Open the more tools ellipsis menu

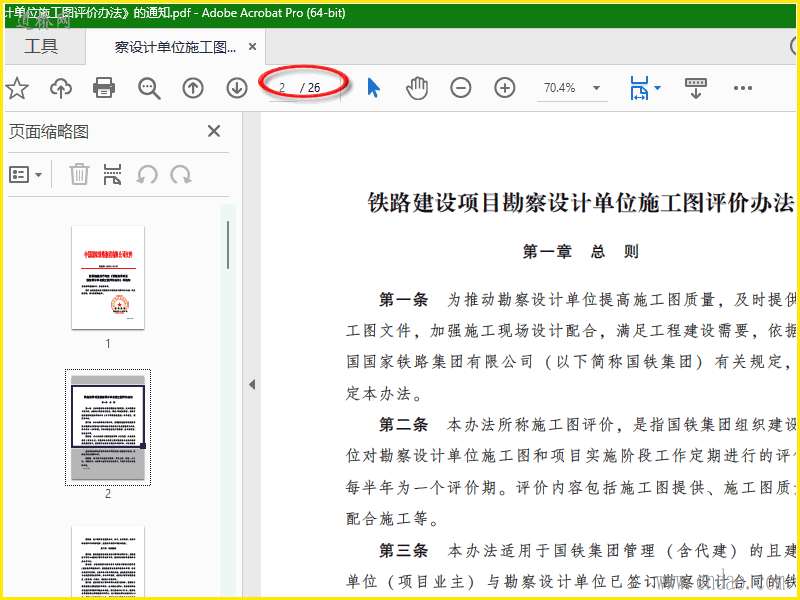click(x=743, y=88)
